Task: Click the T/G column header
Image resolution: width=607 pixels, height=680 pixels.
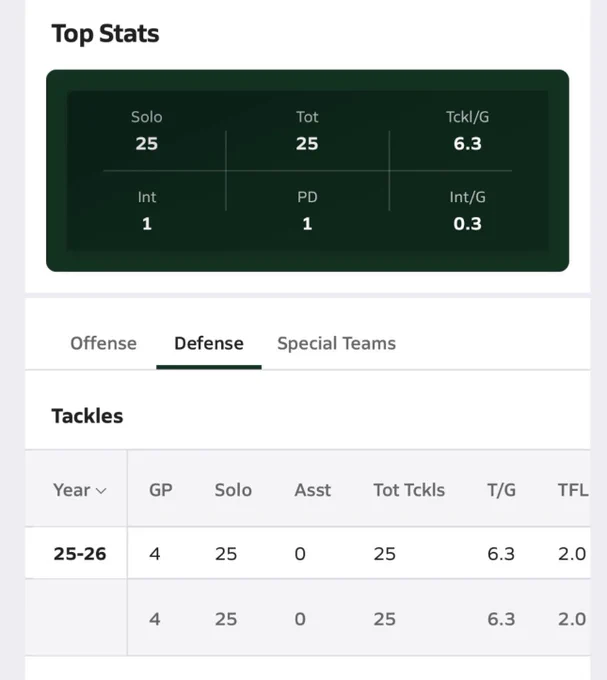Action: tap(502, 490)
